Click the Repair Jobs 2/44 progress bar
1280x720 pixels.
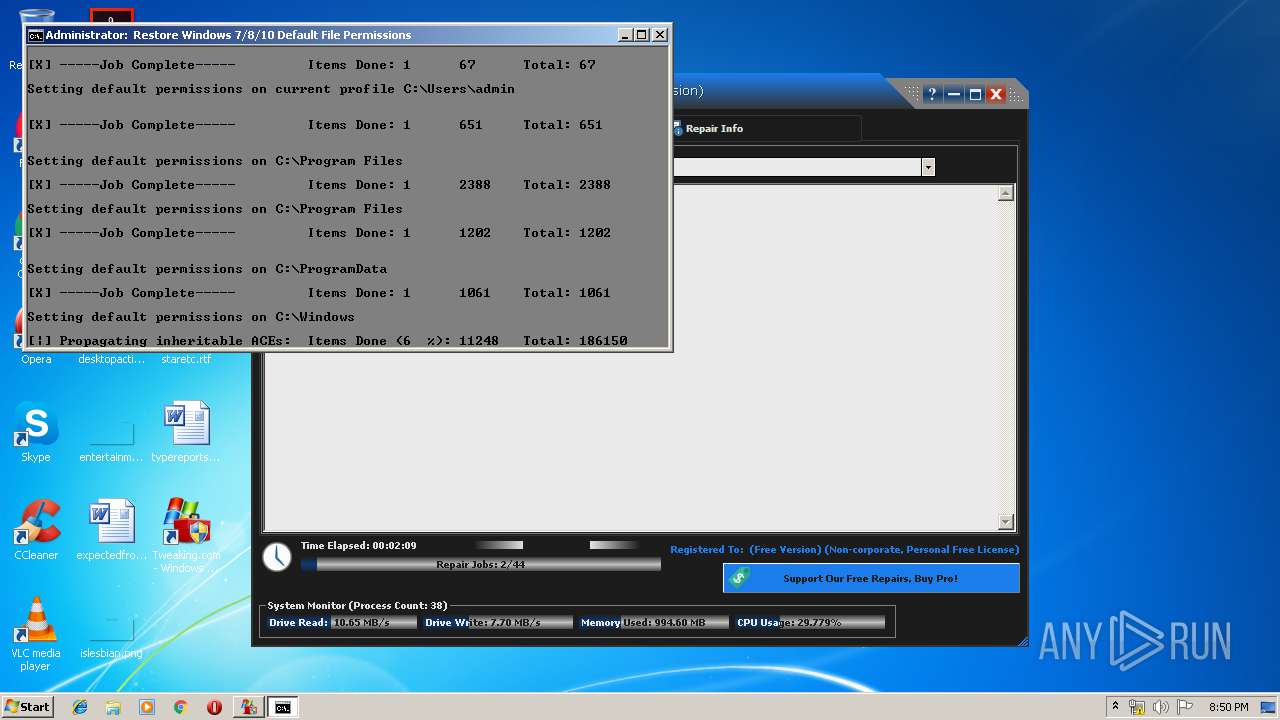[x=481, y=565]
